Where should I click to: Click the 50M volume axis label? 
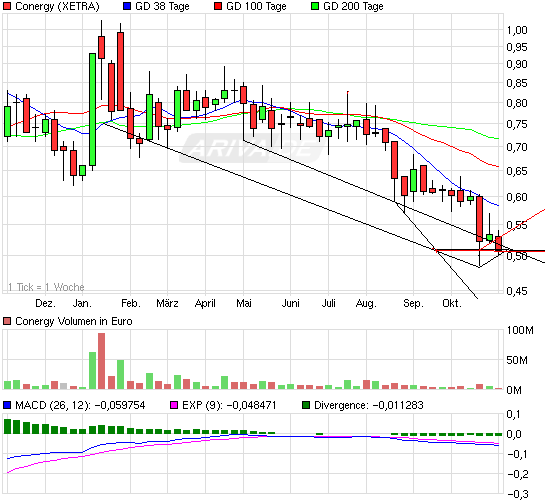point(517,360)
